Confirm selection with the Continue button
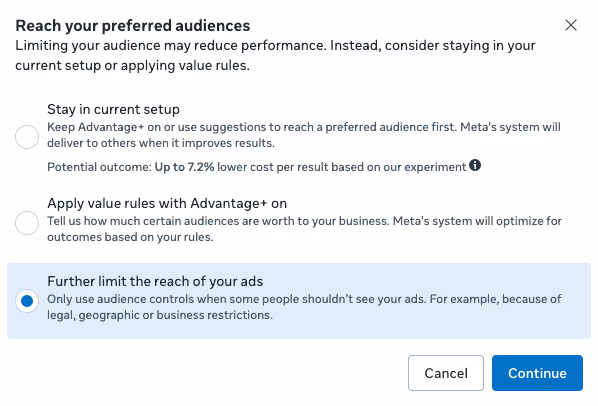The width and height of the screenshot is (598, 406). (537, 373)
